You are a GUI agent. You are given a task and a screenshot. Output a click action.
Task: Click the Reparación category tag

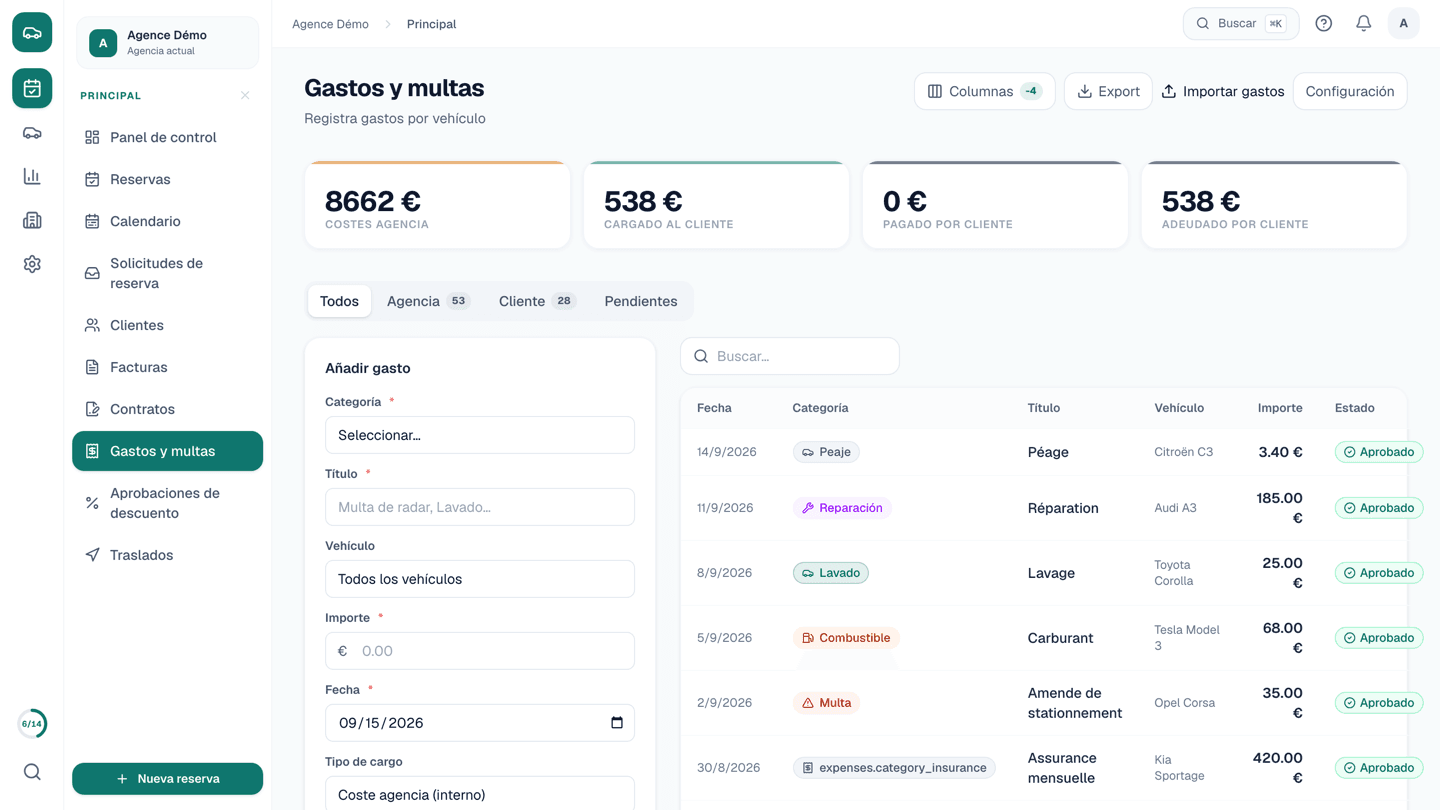[x=842, y=508]
